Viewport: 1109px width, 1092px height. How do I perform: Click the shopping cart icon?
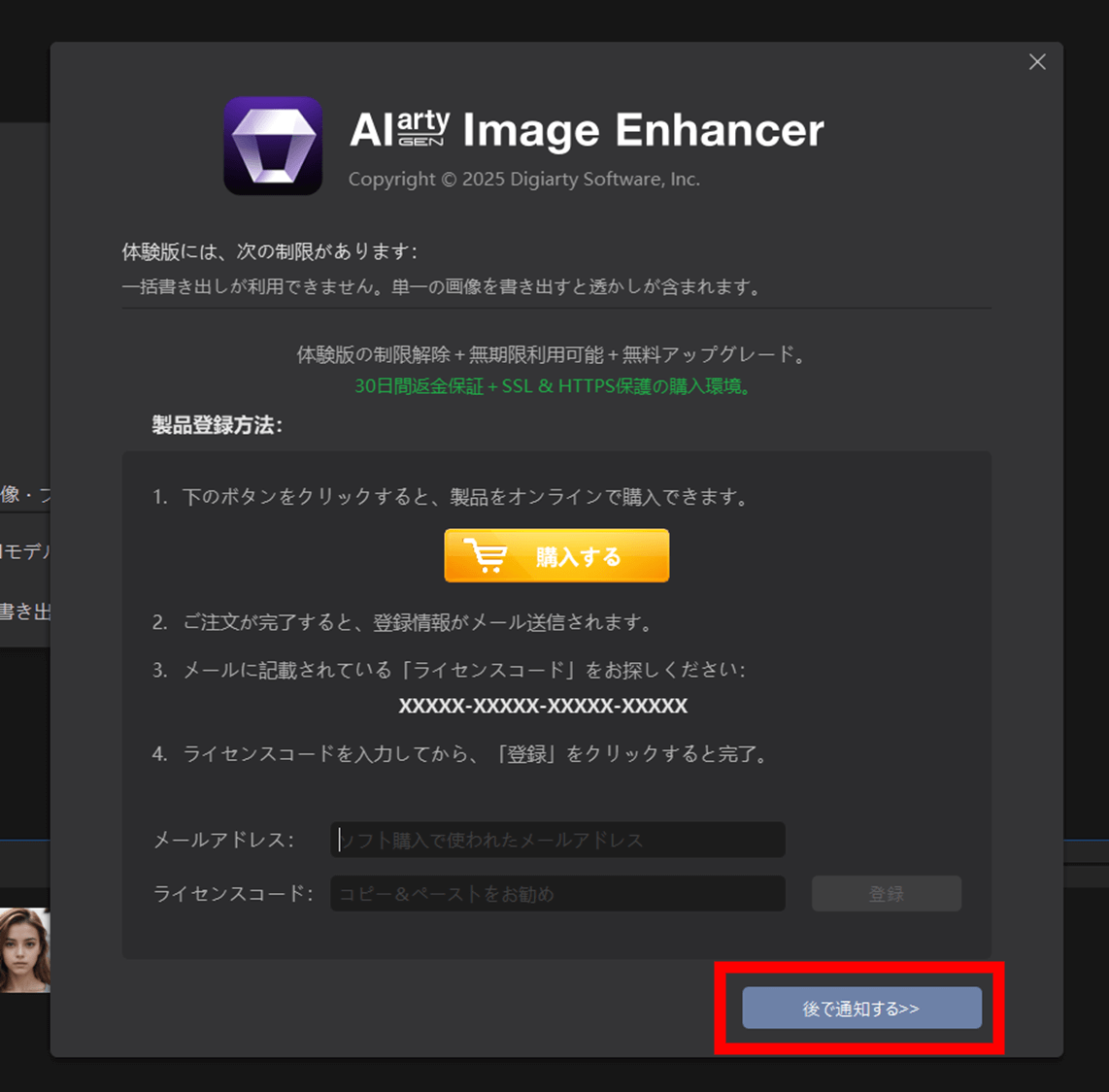(x=486, y=555)
